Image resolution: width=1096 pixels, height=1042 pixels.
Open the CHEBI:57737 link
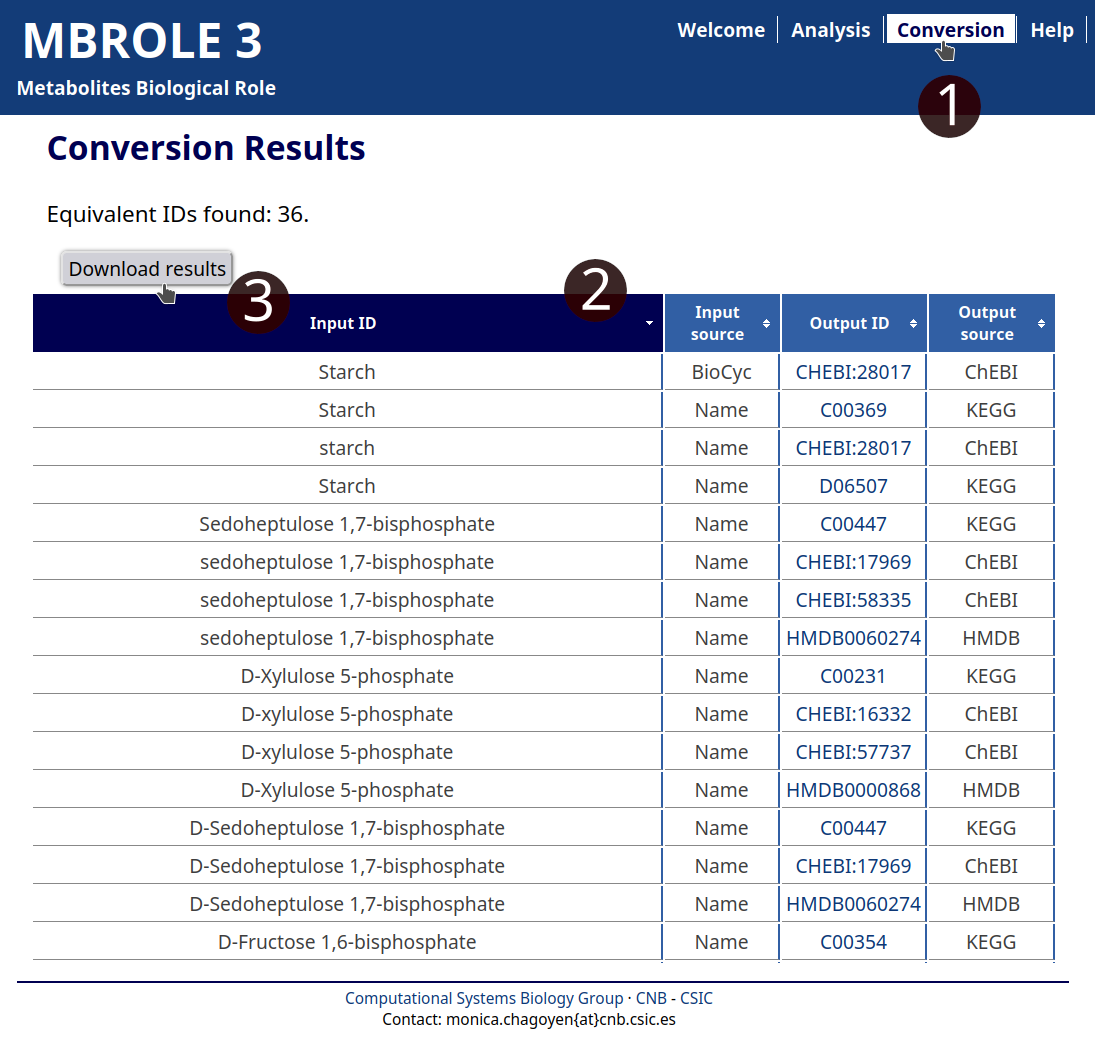pos(853,752)
